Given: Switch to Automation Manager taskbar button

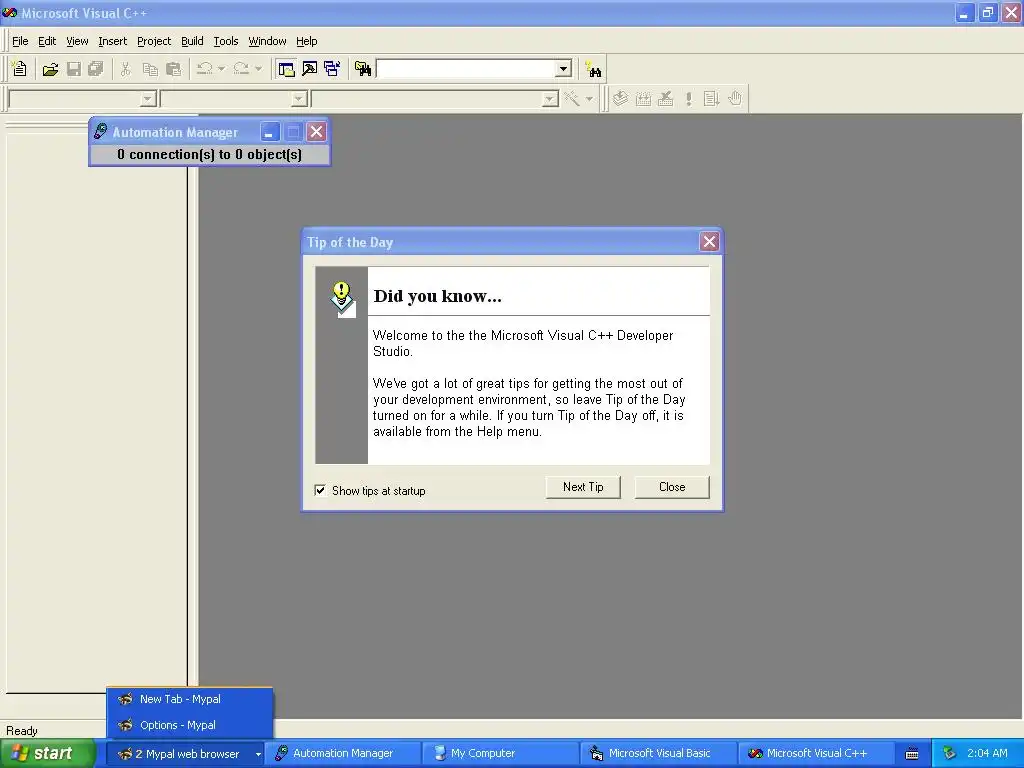Looking at the screenshot, I should [343, 754].
